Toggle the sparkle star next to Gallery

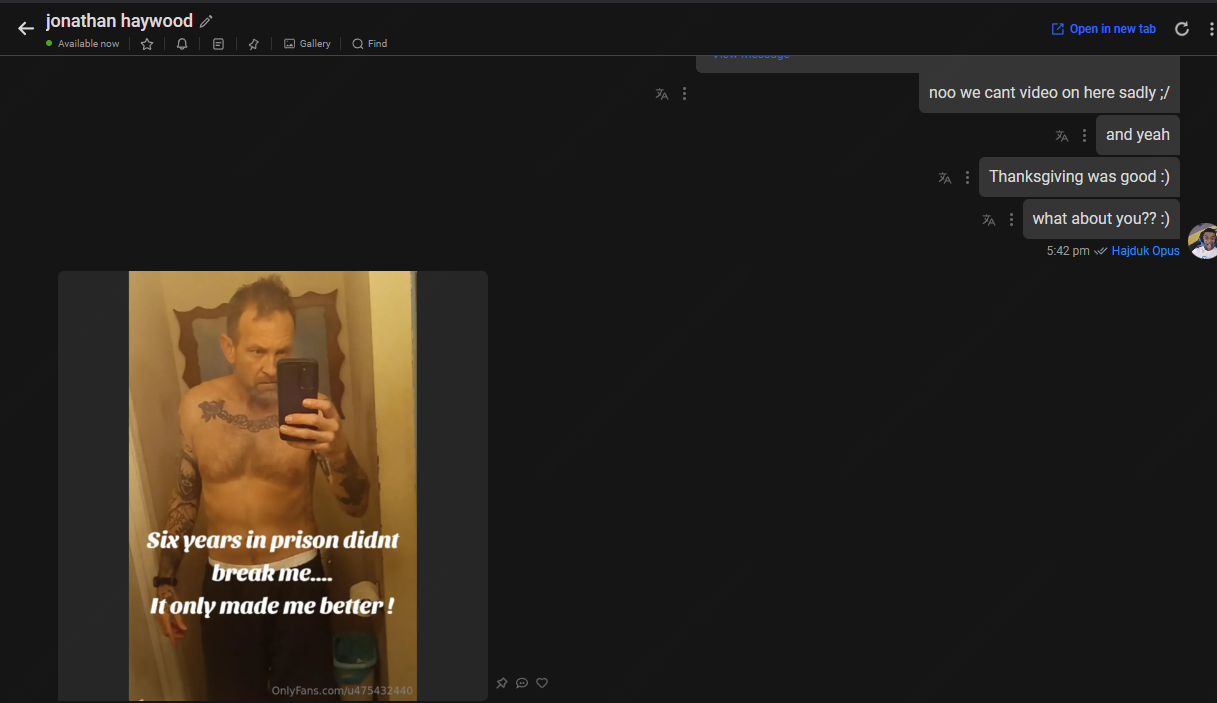click(x=253, y=43)
